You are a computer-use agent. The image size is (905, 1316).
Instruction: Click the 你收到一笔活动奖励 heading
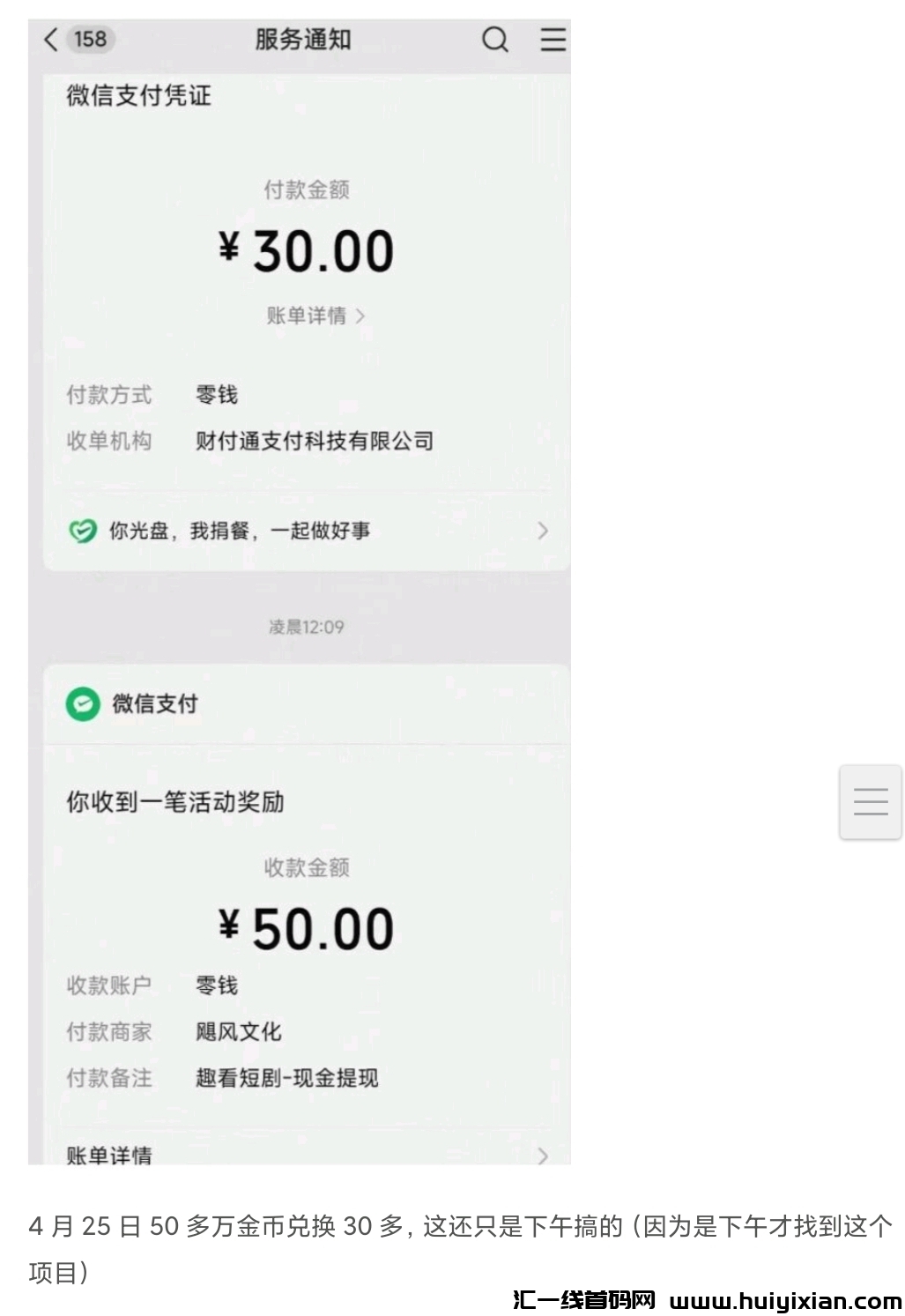[x=174, y=802]
